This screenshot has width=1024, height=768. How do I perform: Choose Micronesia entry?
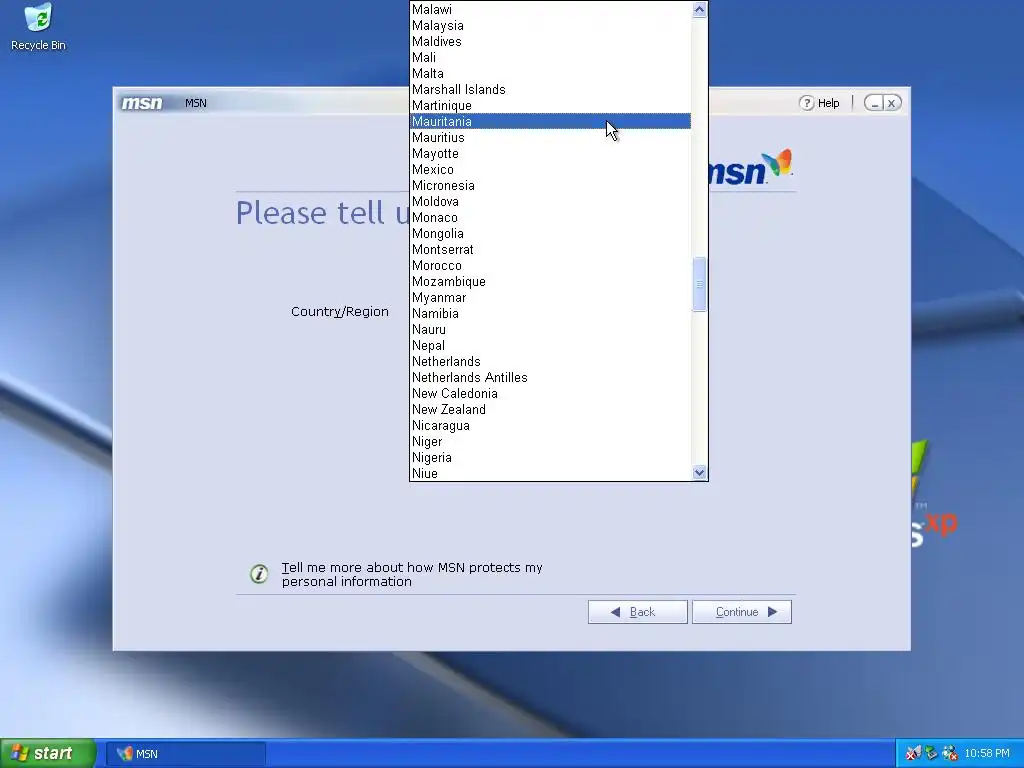[551, 185]
